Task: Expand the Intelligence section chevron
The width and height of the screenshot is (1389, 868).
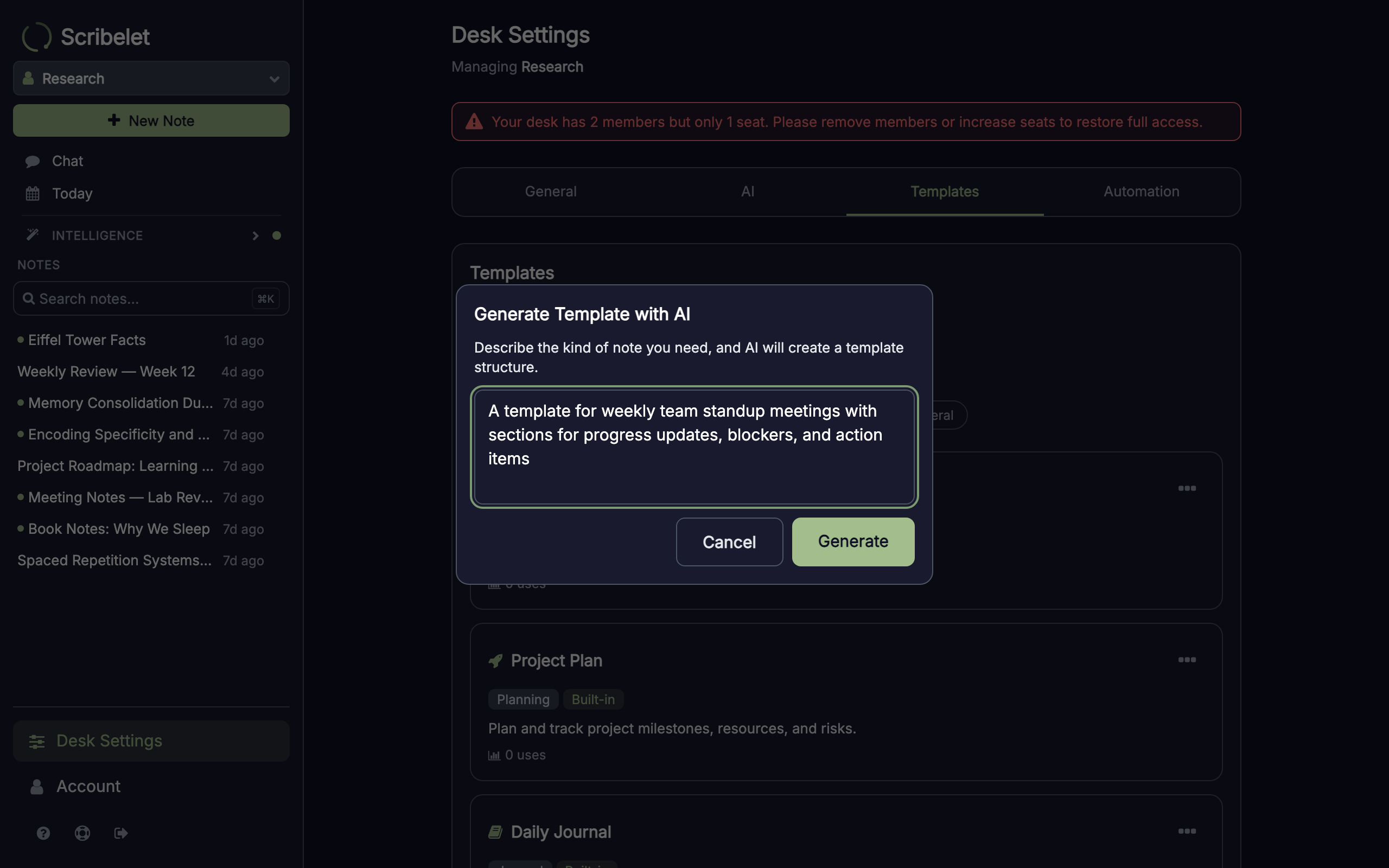Action: tap(256, 235)
